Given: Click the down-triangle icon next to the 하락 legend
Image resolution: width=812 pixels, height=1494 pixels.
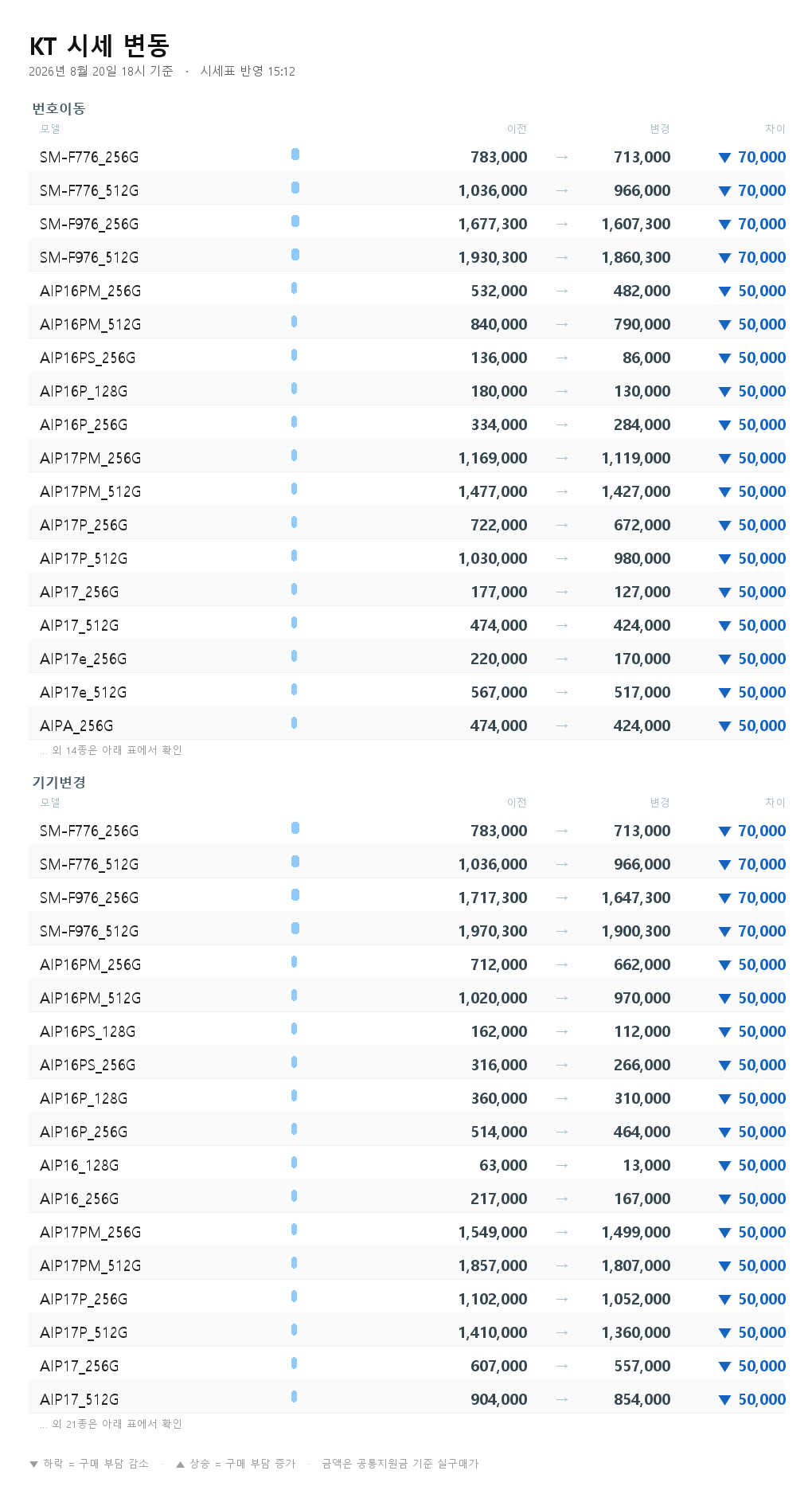Looking at the screenshot, I should (33, 1464).
